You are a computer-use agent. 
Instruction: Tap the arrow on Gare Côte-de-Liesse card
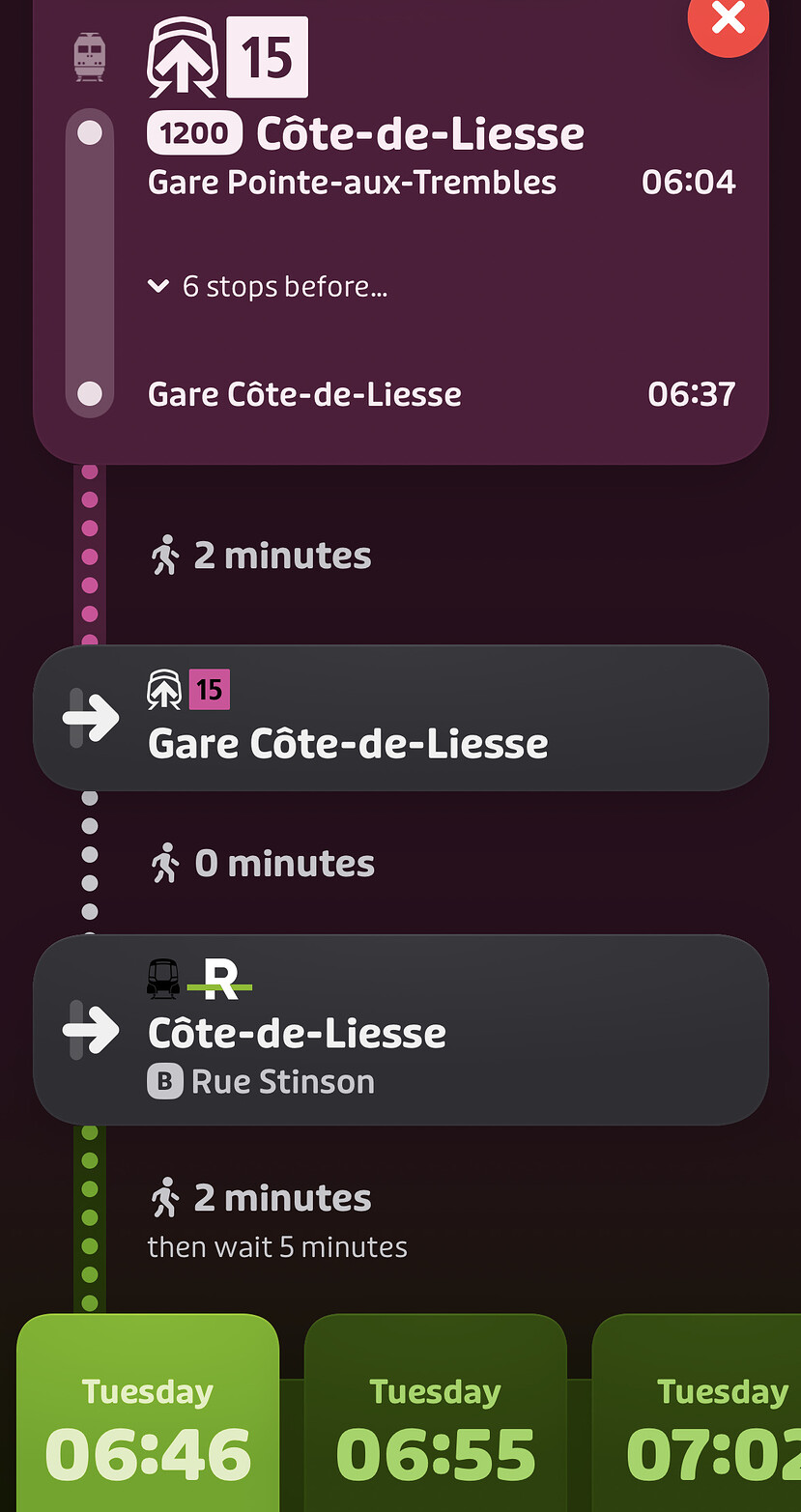(x=91, y=718)
